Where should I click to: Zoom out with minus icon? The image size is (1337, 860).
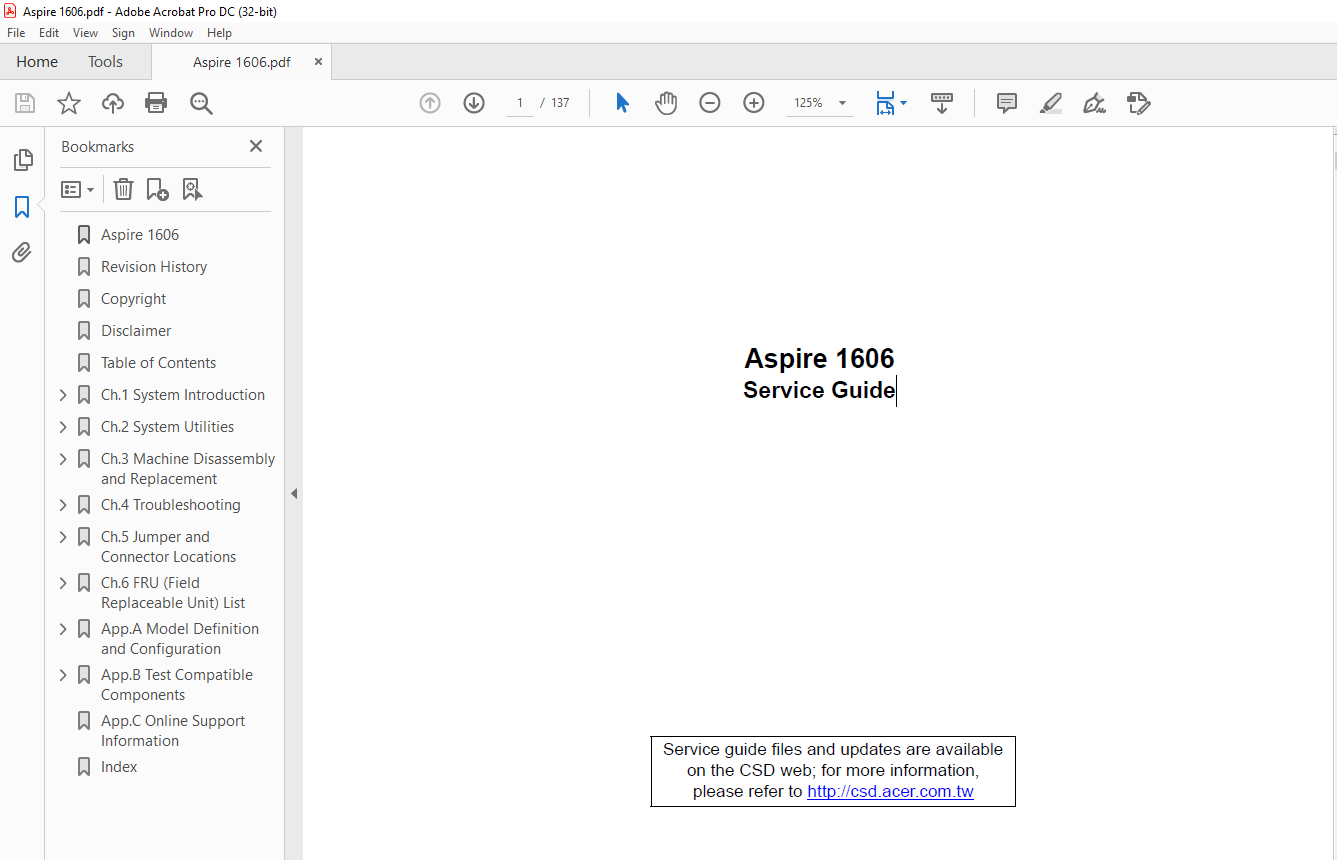pos(710,103)
